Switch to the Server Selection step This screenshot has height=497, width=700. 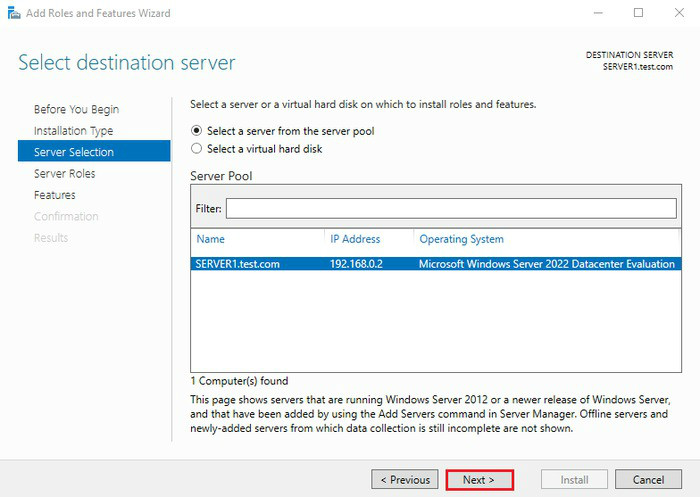click(x=74, y=152)
